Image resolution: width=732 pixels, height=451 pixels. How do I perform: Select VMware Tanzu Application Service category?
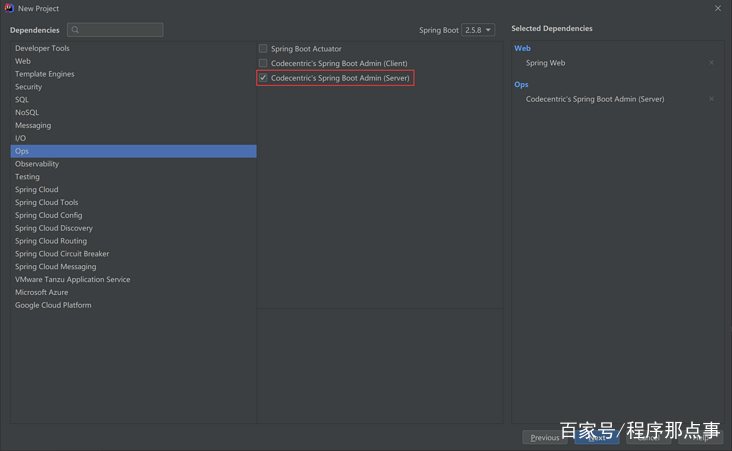134,279
